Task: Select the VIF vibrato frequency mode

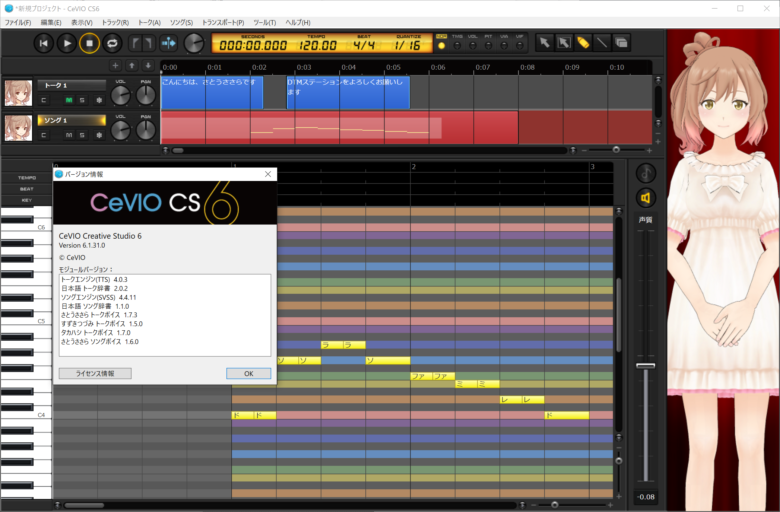Action: 520,45
